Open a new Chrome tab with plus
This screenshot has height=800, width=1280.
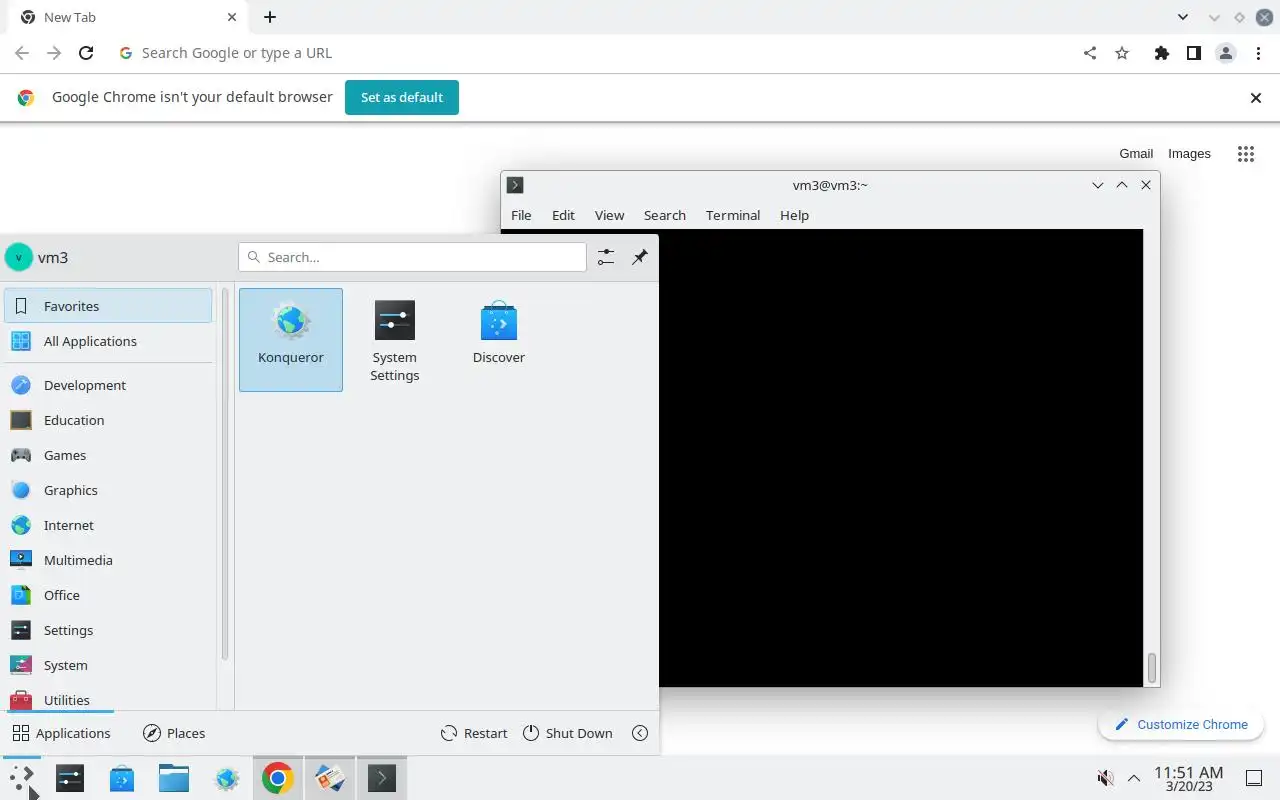point(270,17)
